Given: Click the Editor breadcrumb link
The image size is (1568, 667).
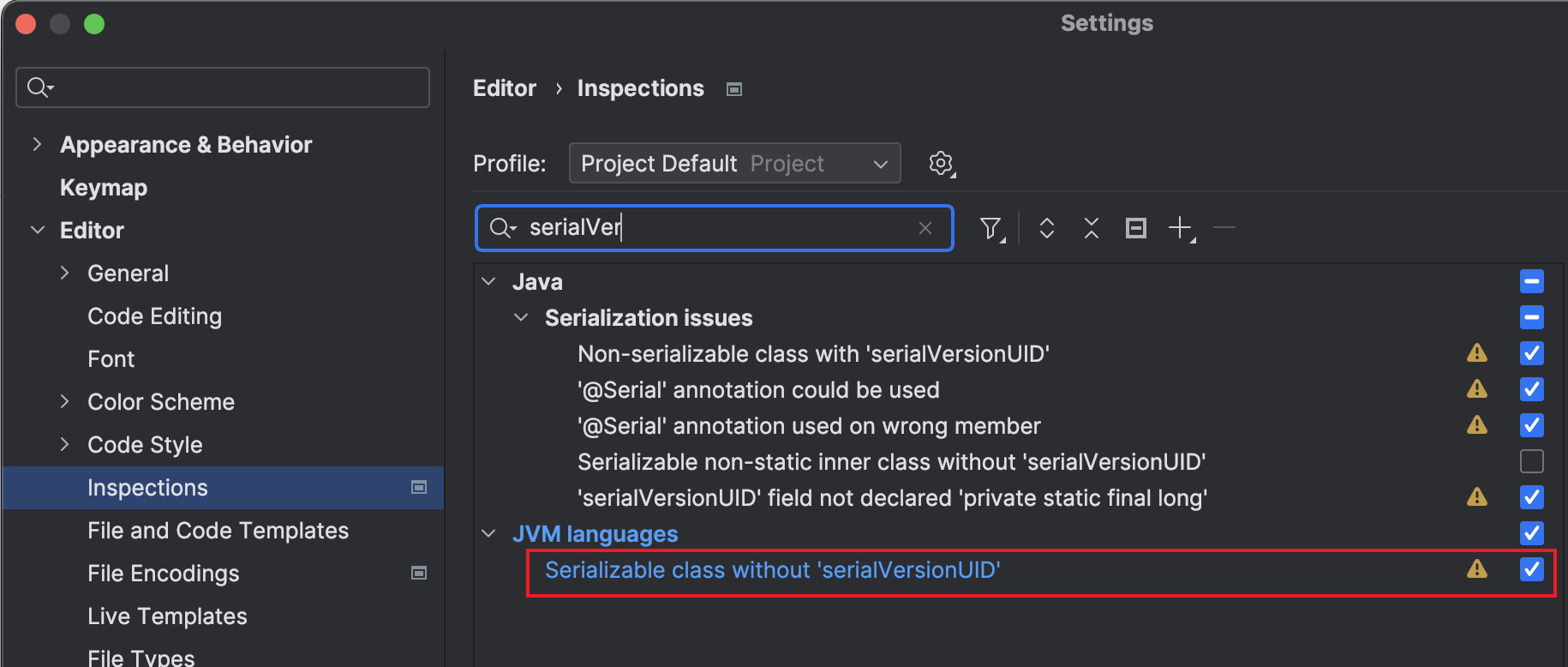Looking at the screenshot, I should coord(504,88).
